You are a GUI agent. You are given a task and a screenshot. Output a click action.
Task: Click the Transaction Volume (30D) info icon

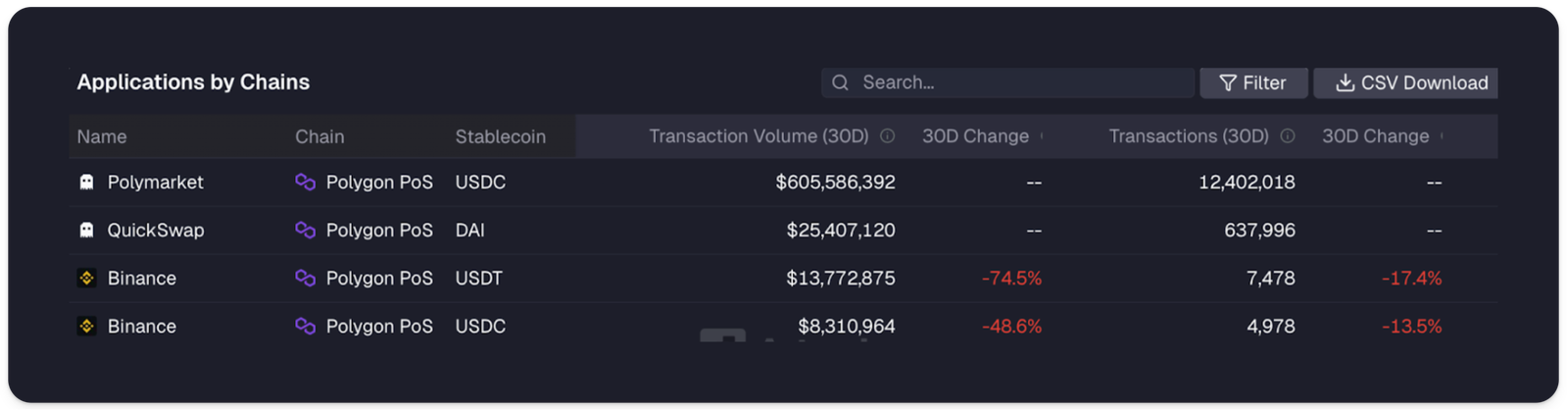pos(887,136)
